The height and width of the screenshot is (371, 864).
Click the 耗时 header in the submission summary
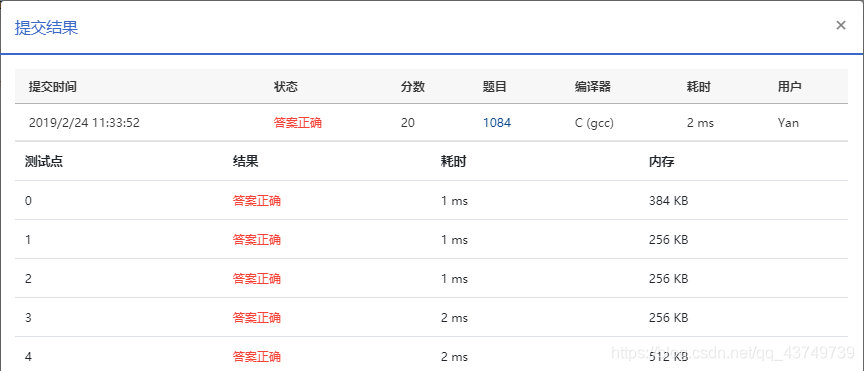click(699, 87)
